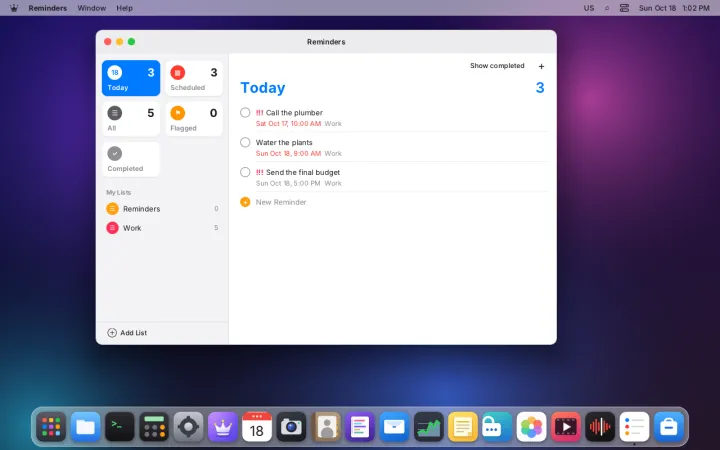Open Reminders icon in the dock
The image size is (720, 450).
(x=634, y=427)
